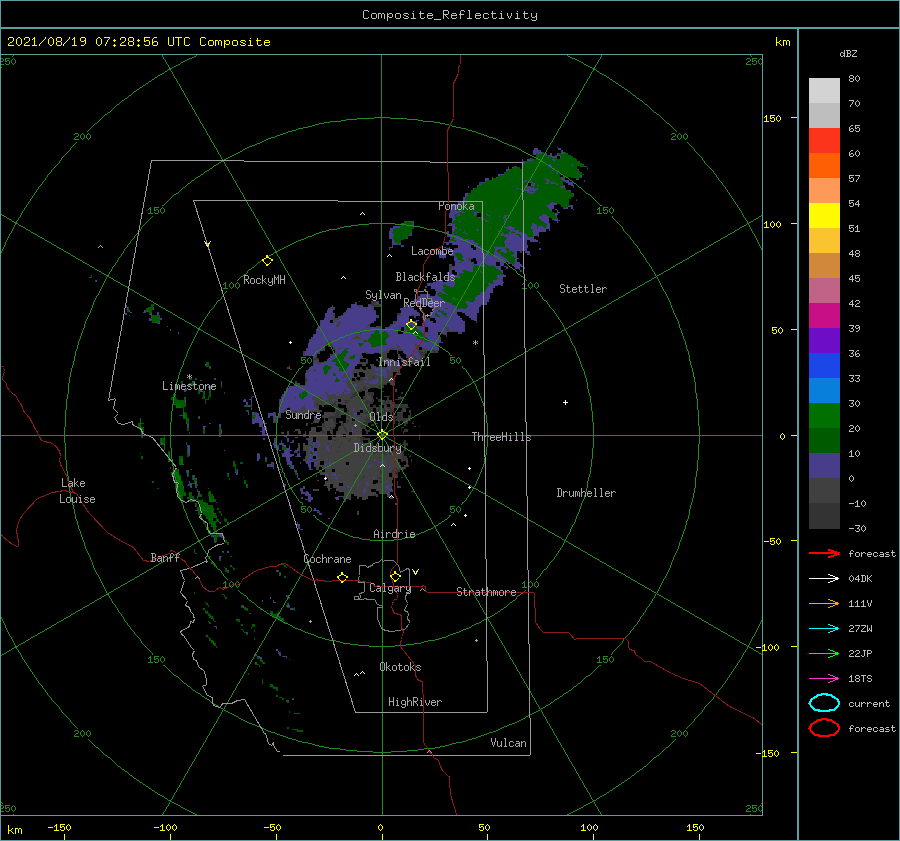
Task: Select the bright green 20–30 dBZ swatch
Action: tap(824, 415)
